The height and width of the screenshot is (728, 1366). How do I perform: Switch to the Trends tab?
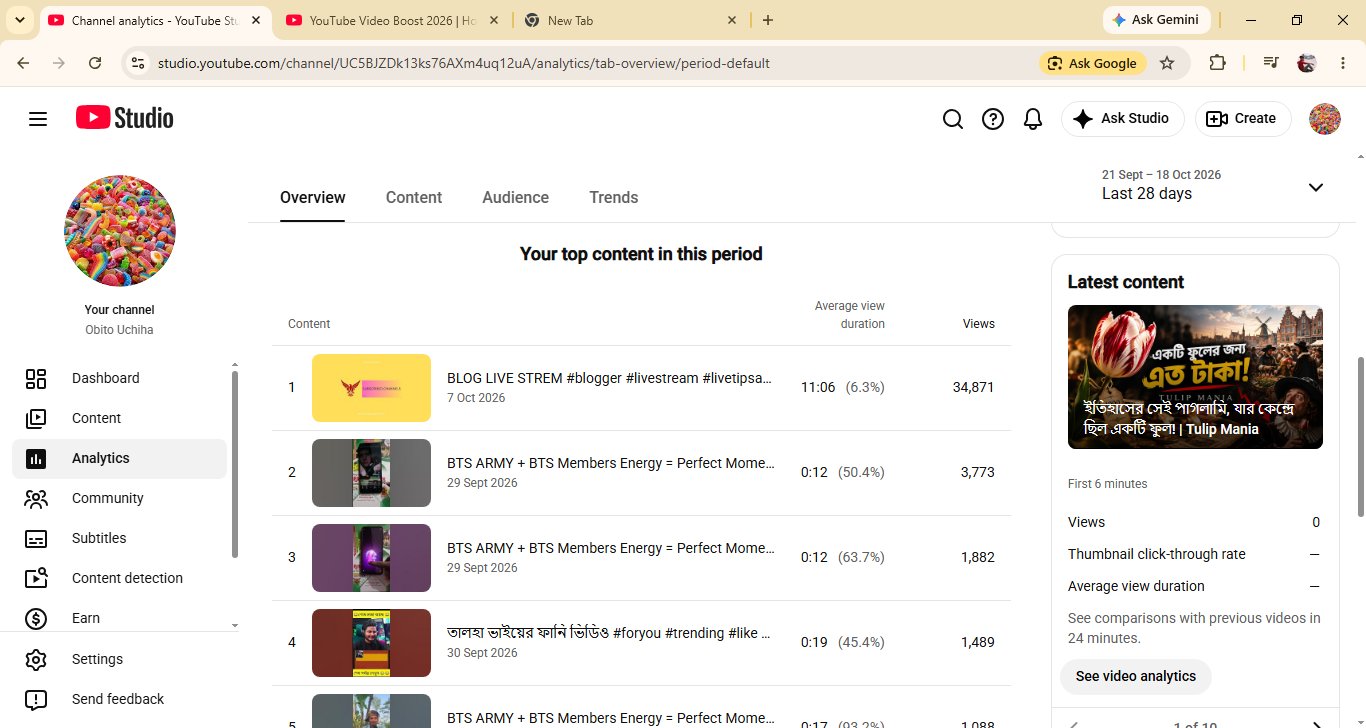[613, 198]
